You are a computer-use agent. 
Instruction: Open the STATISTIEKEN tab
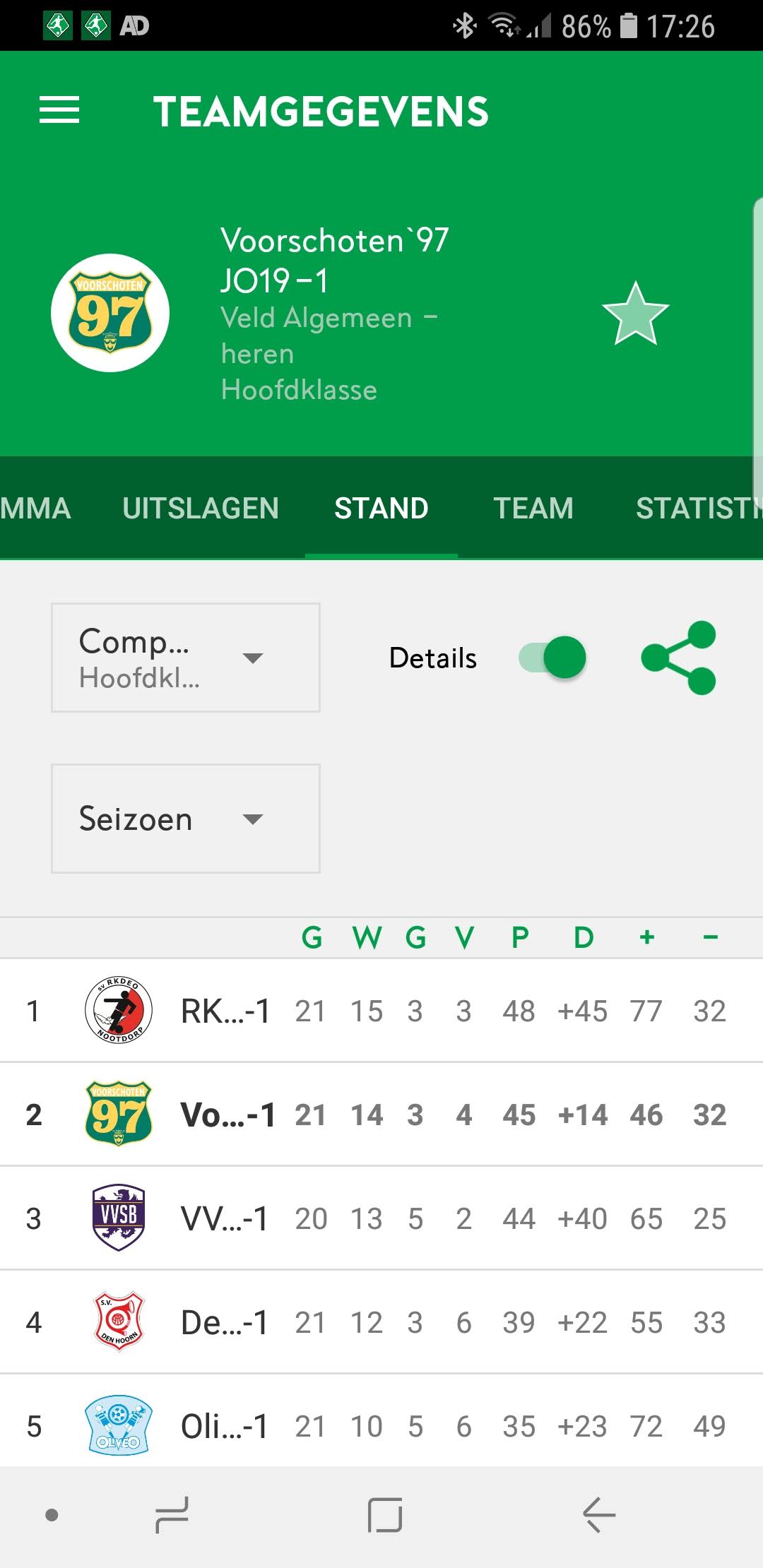point(699,509)
